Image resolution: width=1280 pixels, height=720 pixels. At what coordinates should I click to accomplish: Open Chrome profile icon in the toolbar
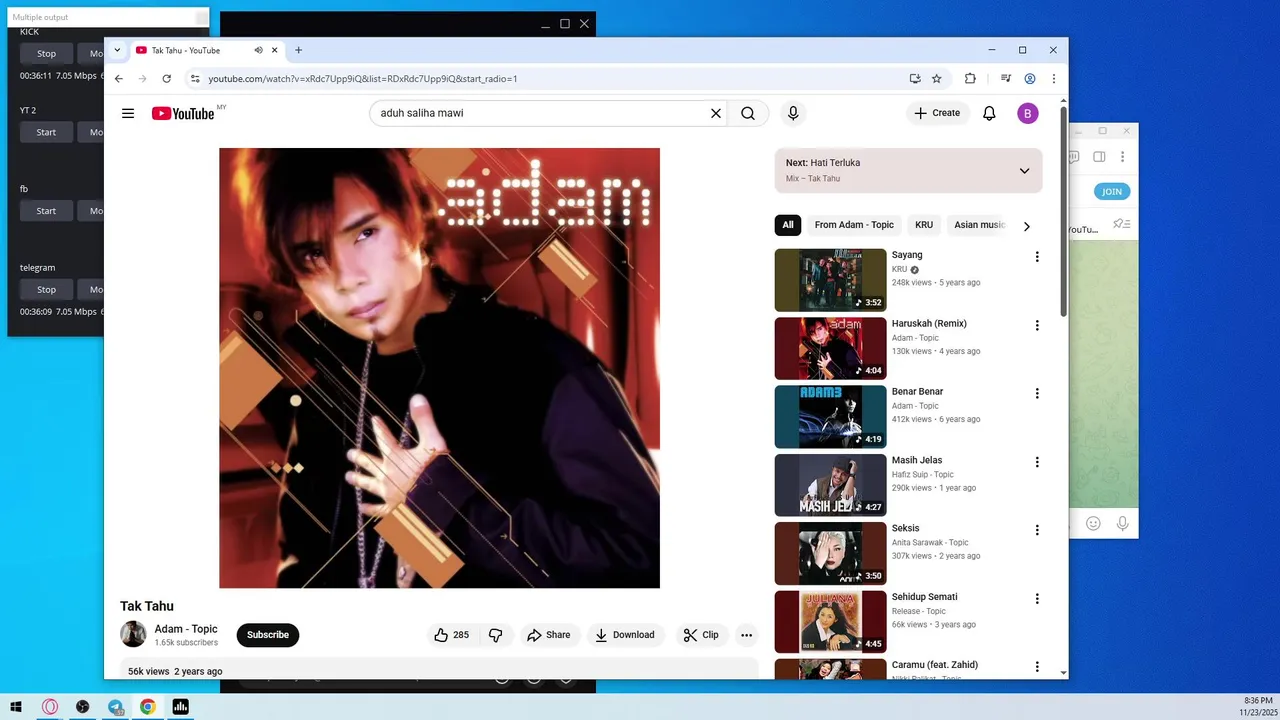tap(1030, 78)
